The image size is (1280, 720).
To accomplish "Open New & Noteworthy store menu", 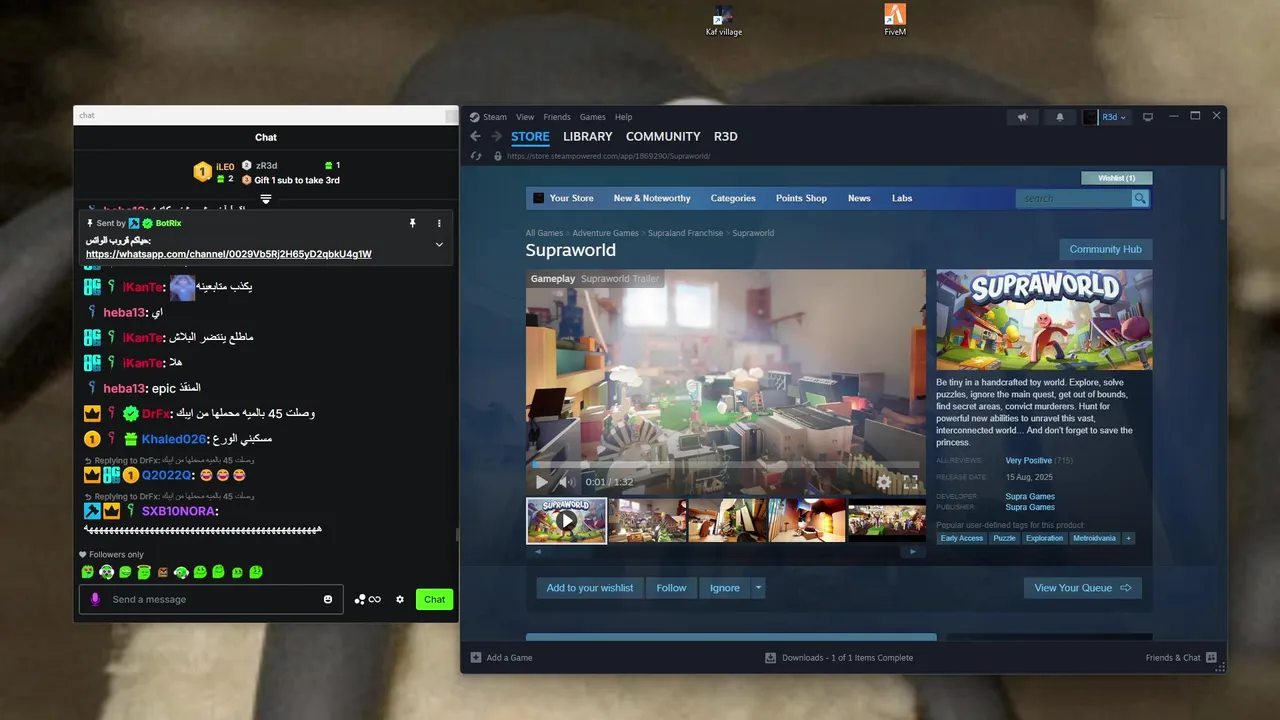I will (652, 198).
